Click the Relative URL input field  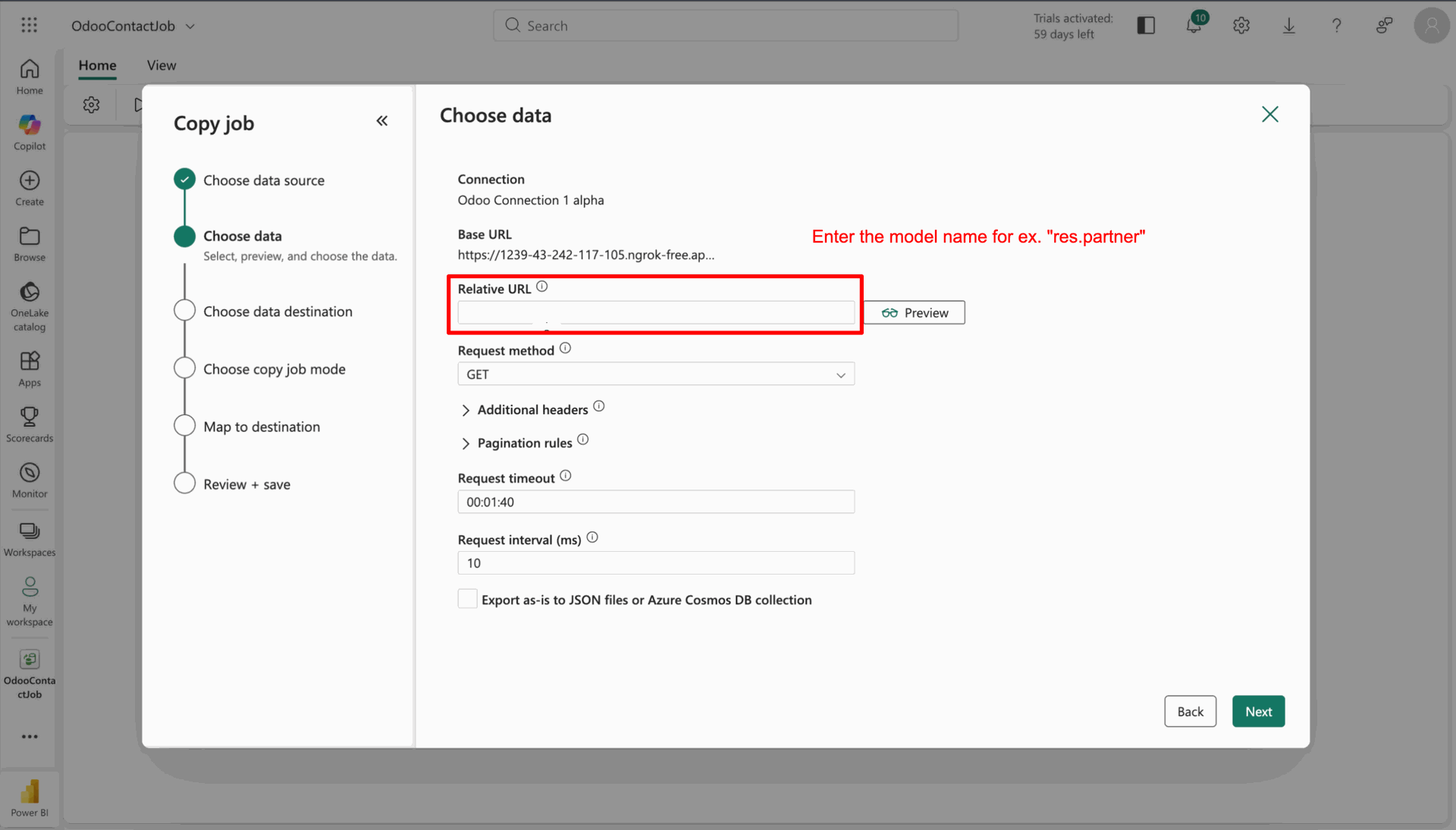pyautogui.click(x=656, y=312)
